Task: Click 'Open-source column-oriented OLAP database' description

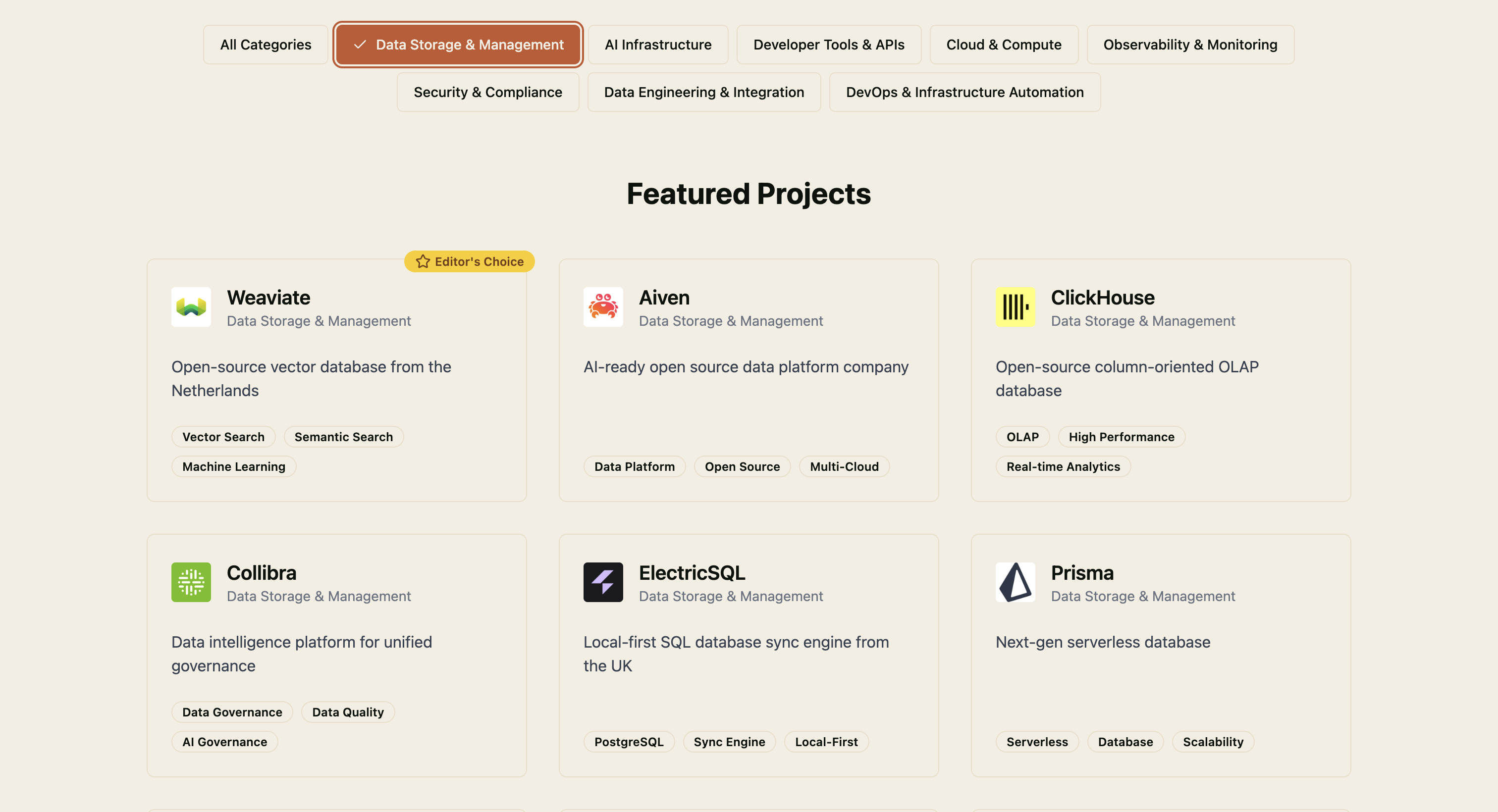Action: pyautogui.click(x=1127, y=379)
